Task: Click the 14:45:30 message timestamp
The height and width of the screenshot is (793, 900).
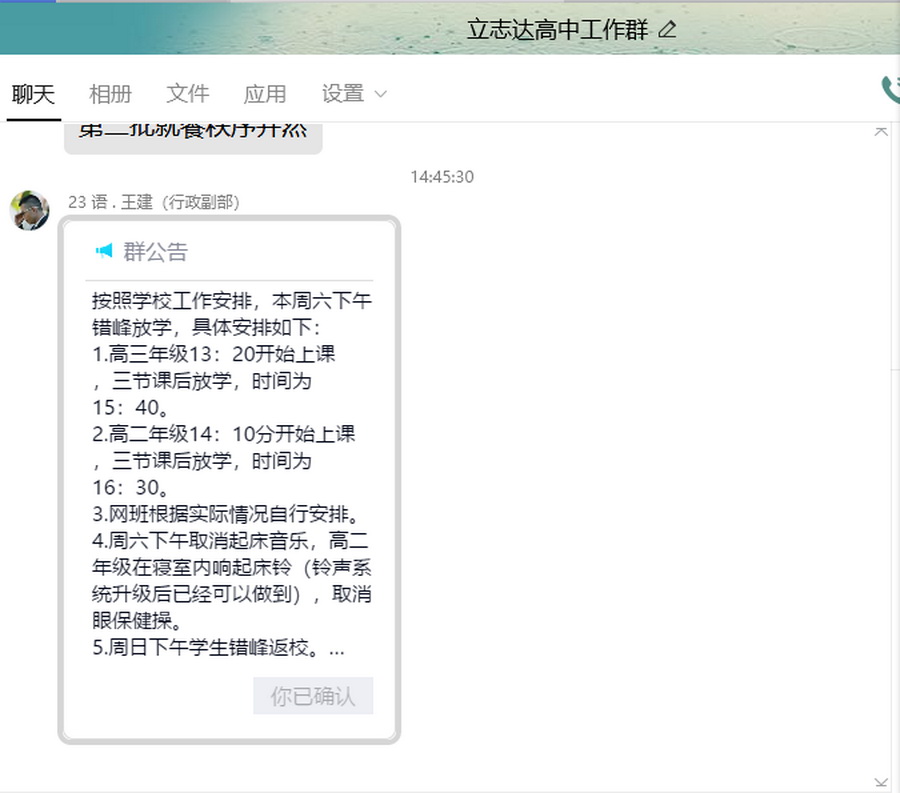Action: point(442,177)
